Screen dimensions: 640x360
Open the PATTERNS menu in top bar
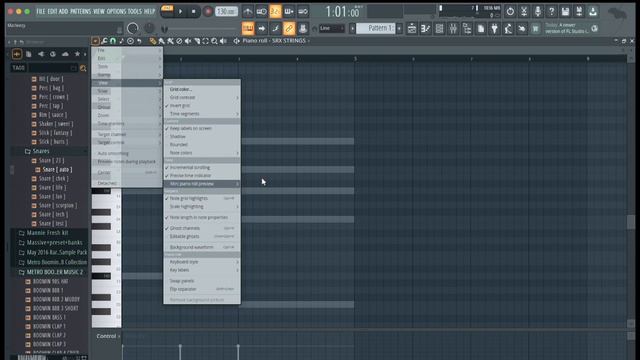80,11
